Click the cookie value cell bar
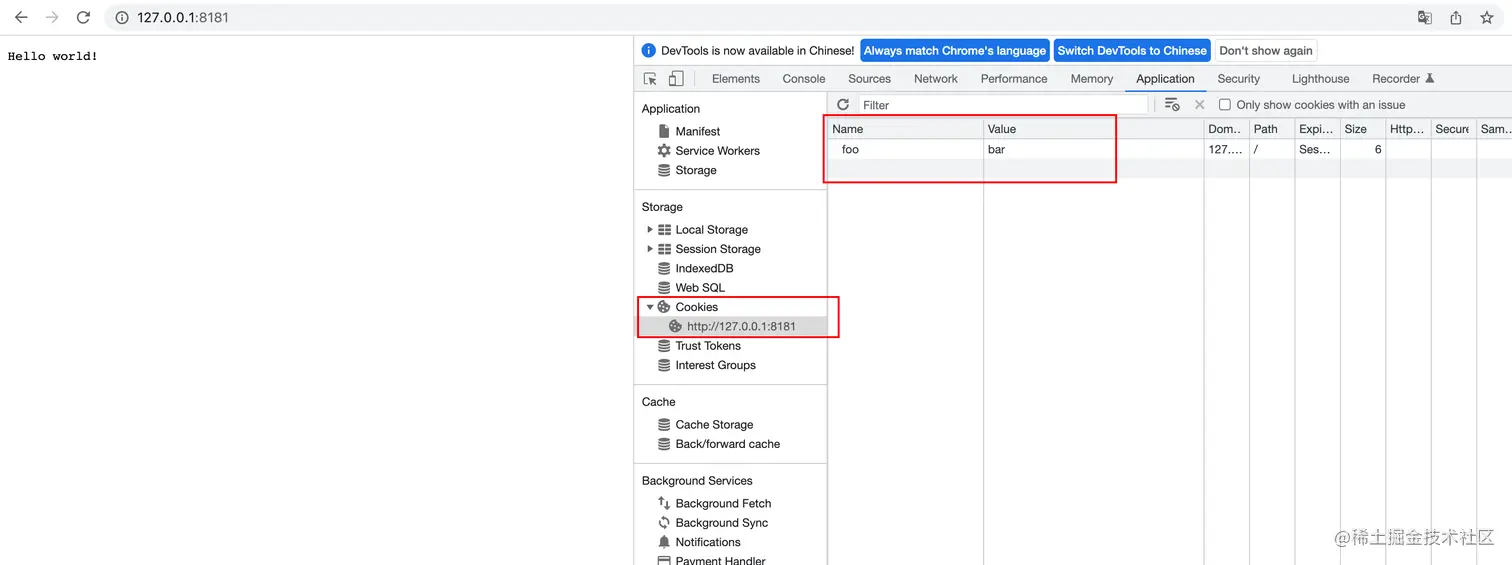 pos(1094,149)
